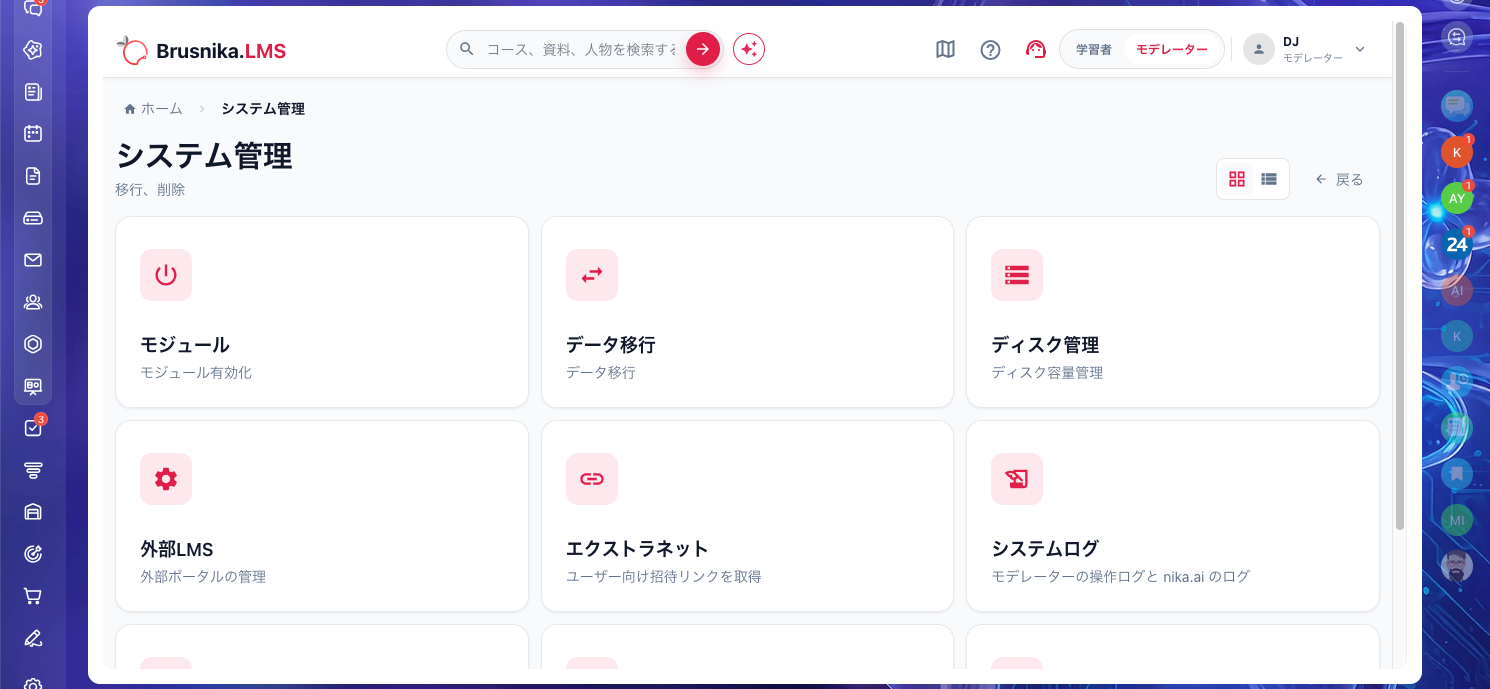Open bearded man photo avatar
The height and width of the screenshot is (689, 1490).
(x=1457, y=566)
